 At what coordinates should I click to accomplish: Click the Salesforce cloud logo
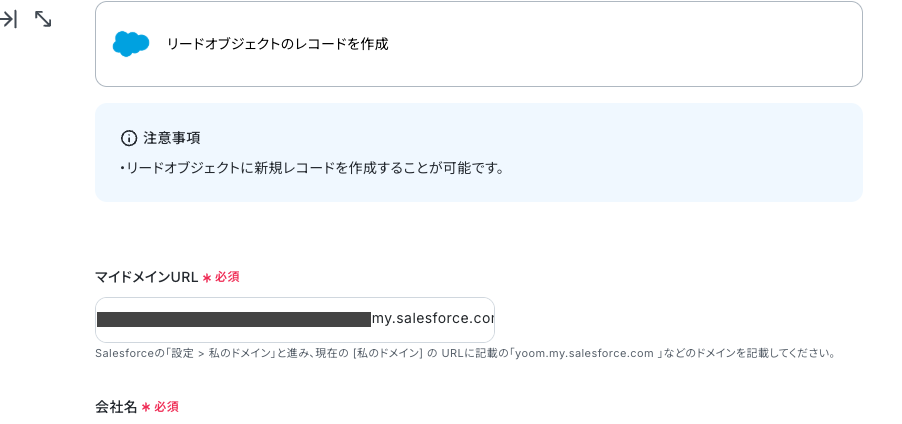click(131, 44)
